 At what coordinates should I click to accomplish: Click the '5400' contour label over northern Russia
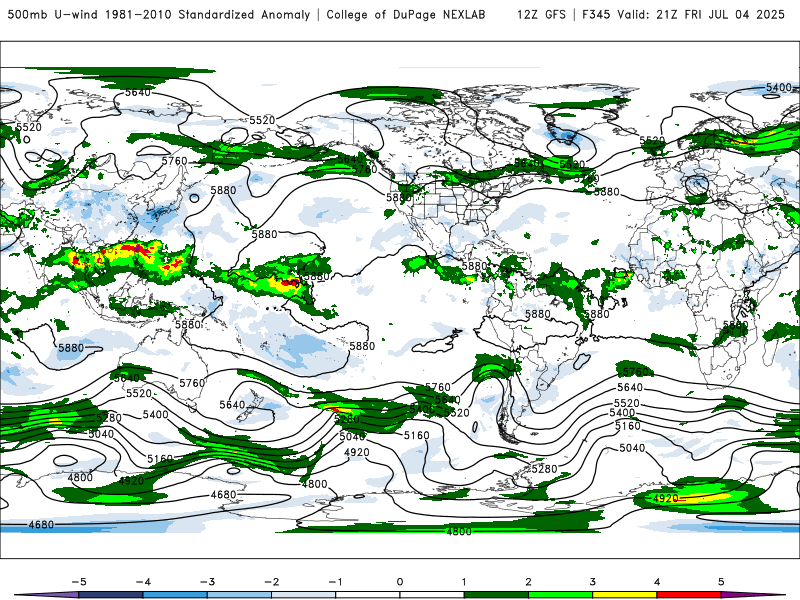click(x=779, y=87)
